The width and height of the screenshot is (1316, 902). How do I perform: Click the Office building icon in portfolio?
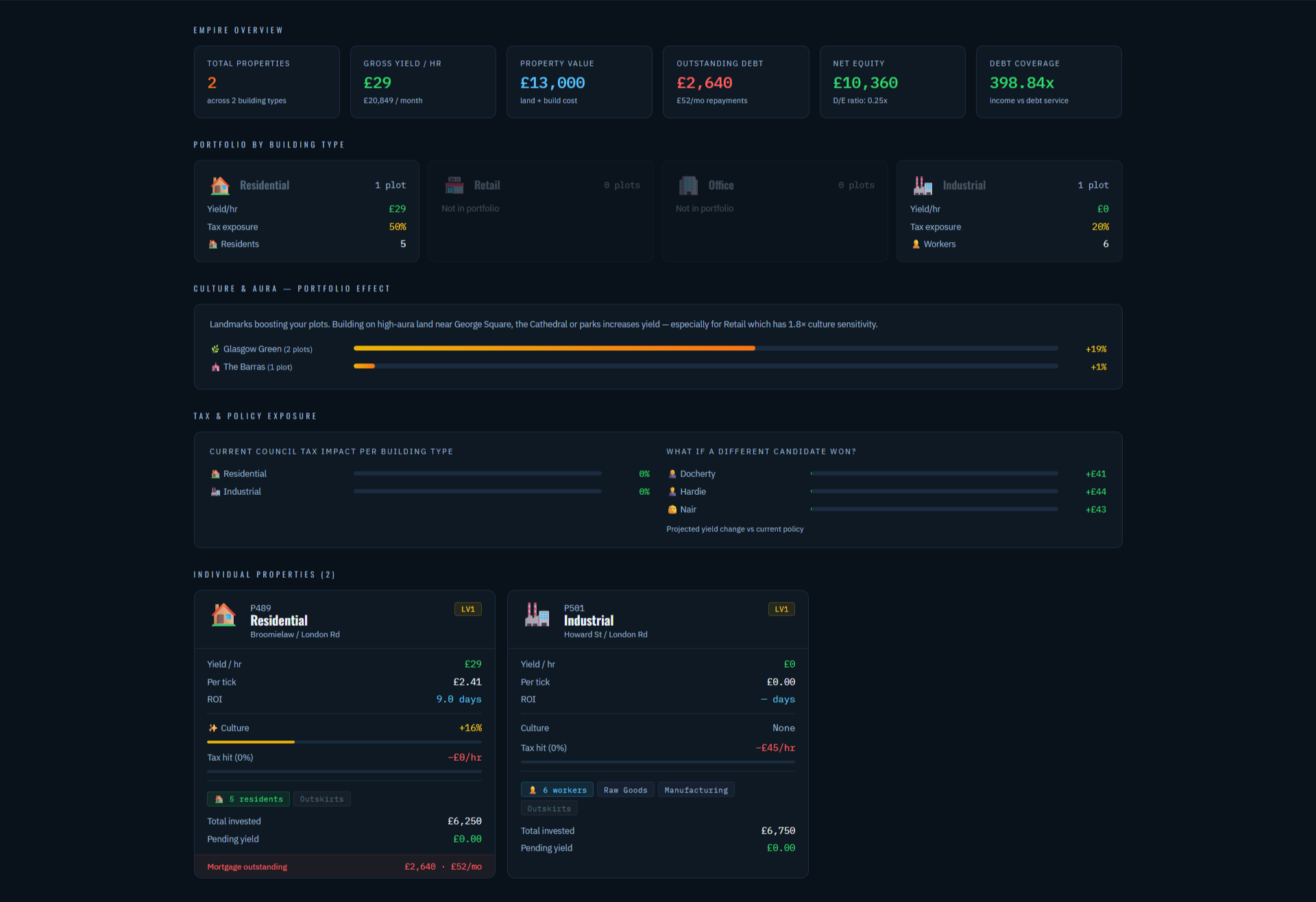[x=688, y=185]
